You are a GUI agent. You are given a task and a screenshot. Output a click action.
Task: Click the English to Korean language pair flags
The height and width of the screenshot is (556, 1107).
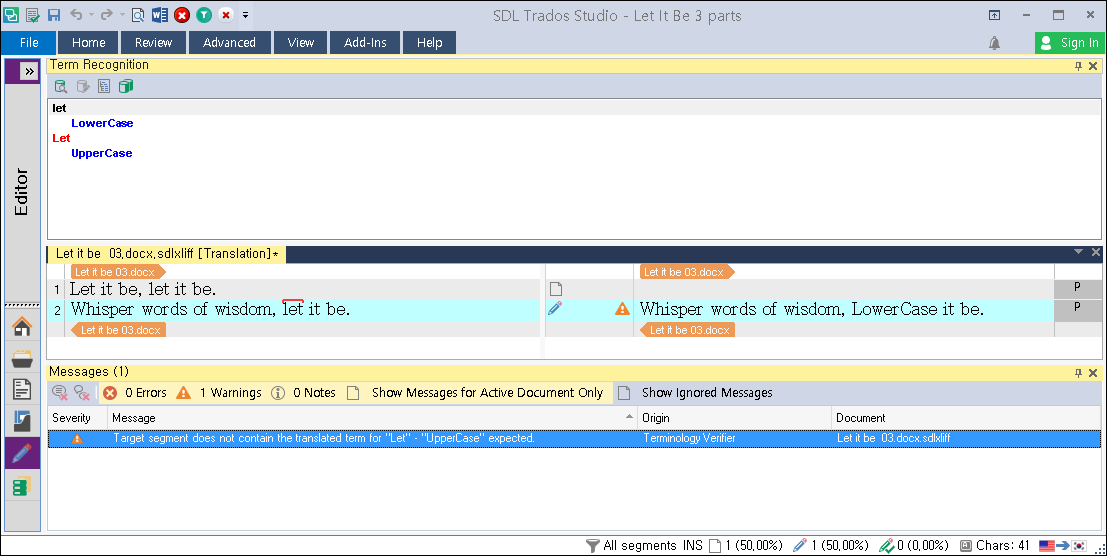pyautogui.click(x=1063, y=545)
